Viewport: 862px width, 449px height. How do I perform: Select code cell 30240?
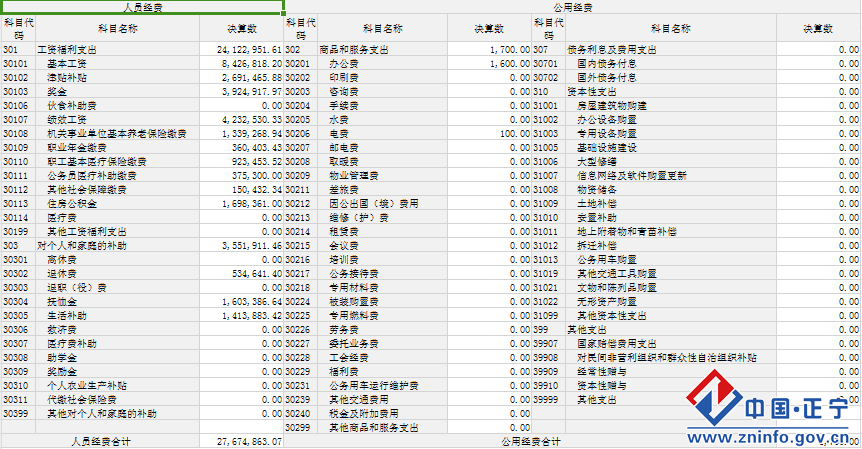click(301, 414)
